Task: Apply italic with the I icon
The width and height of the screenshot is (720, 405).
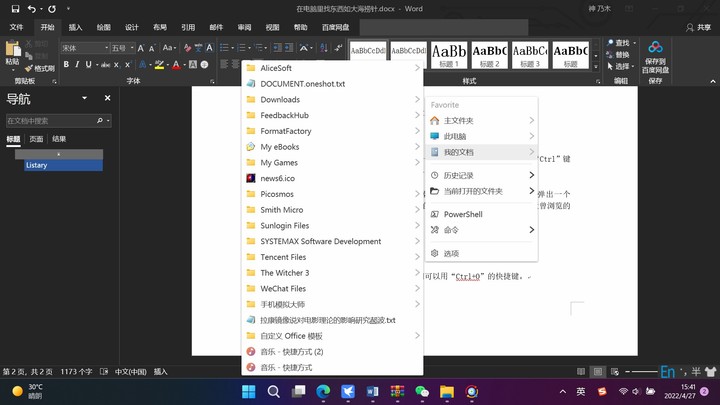Action: (x=78, y=65)
